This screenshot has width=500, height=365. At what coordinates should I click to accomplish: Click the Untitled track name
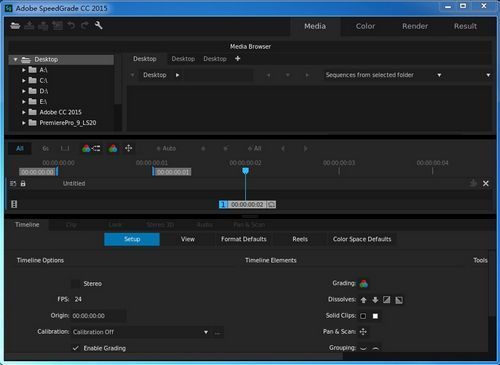74,183
